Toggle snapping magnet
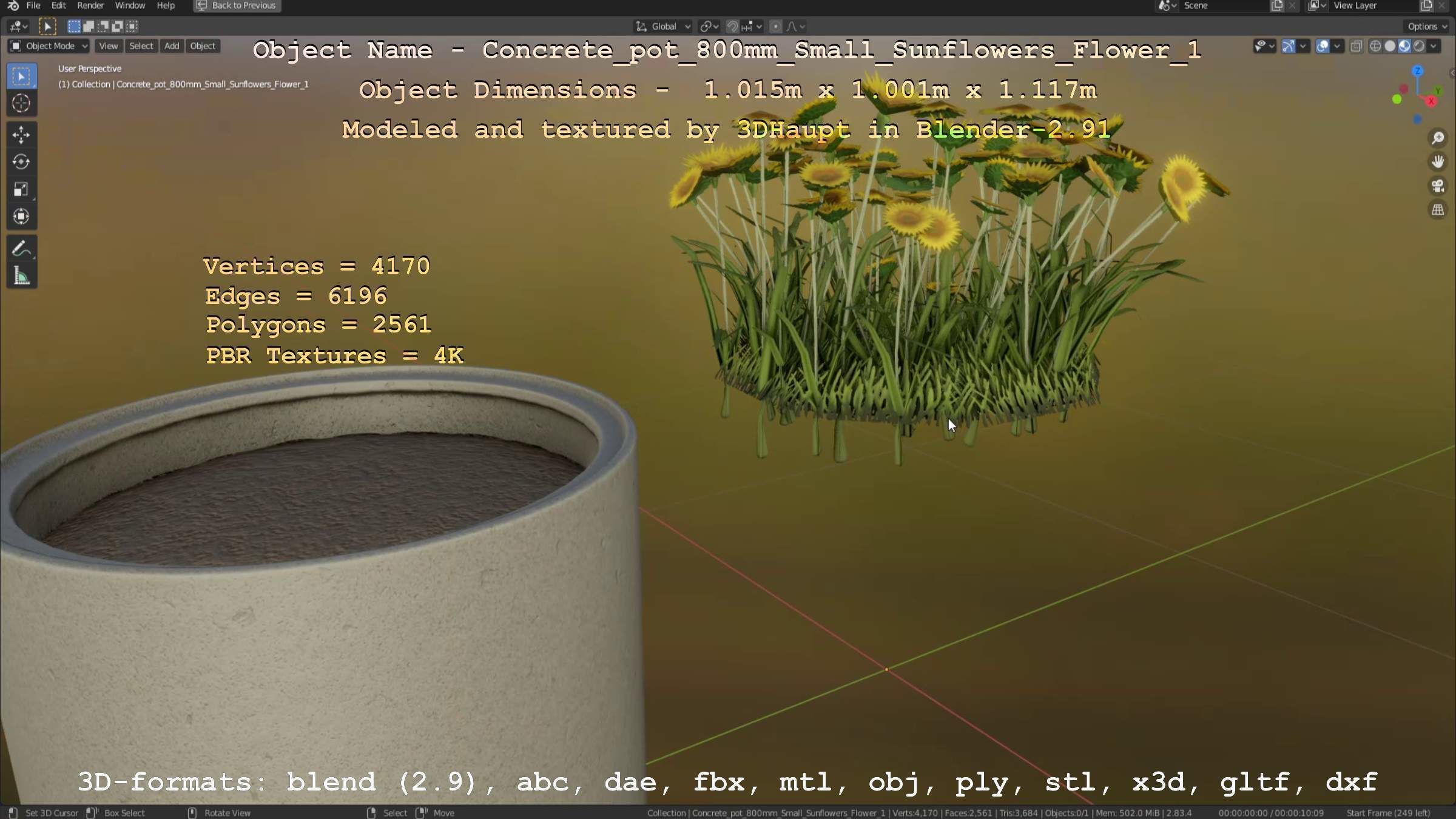This screenshot has width=1456, height=819. point(732,27)
